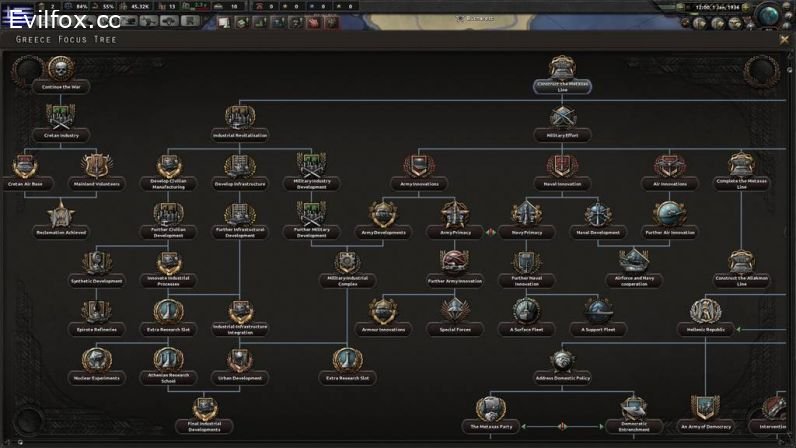The height and width of the screenshot is (448, 796).
Task: Choose the Synthetic Development focus
Action: point(98,265)
